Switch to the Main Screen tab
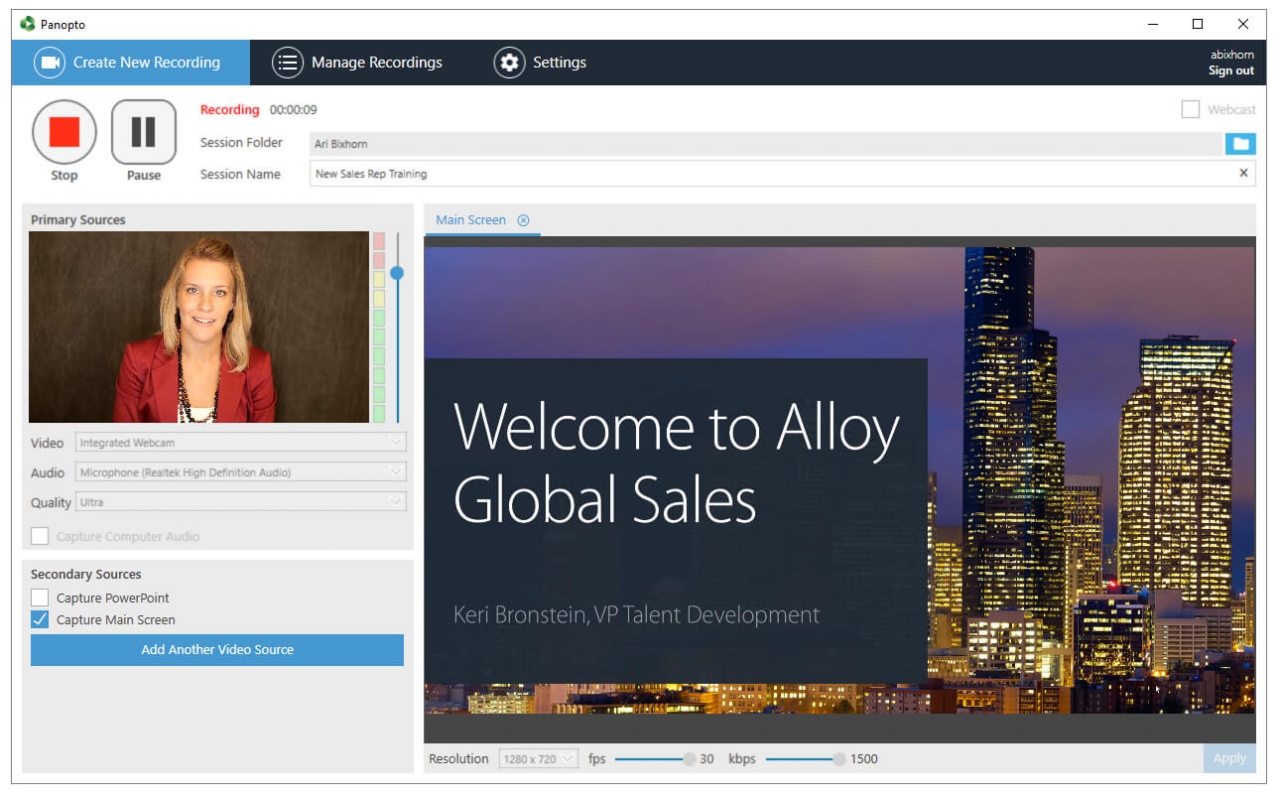Viewport: 1280px width, 800px height. [x=470, y=220]
